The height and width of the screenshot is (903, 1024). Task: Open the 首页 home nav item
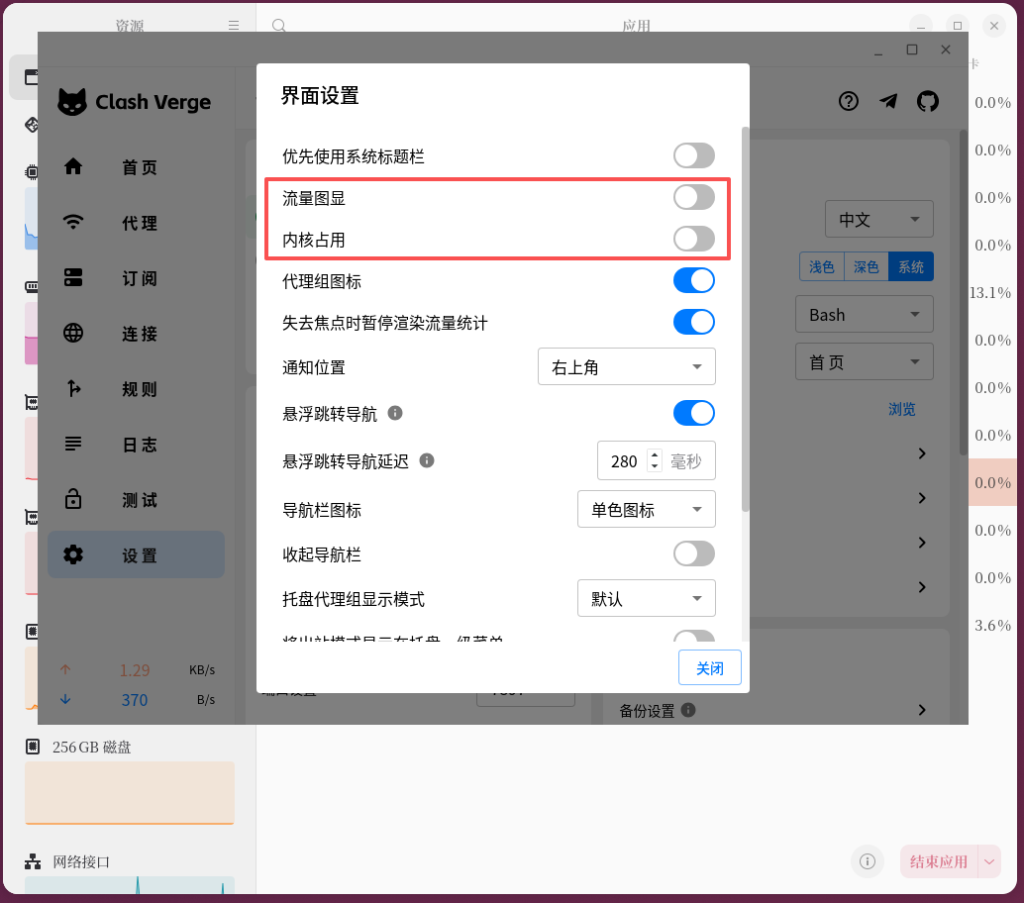point(136,167)
